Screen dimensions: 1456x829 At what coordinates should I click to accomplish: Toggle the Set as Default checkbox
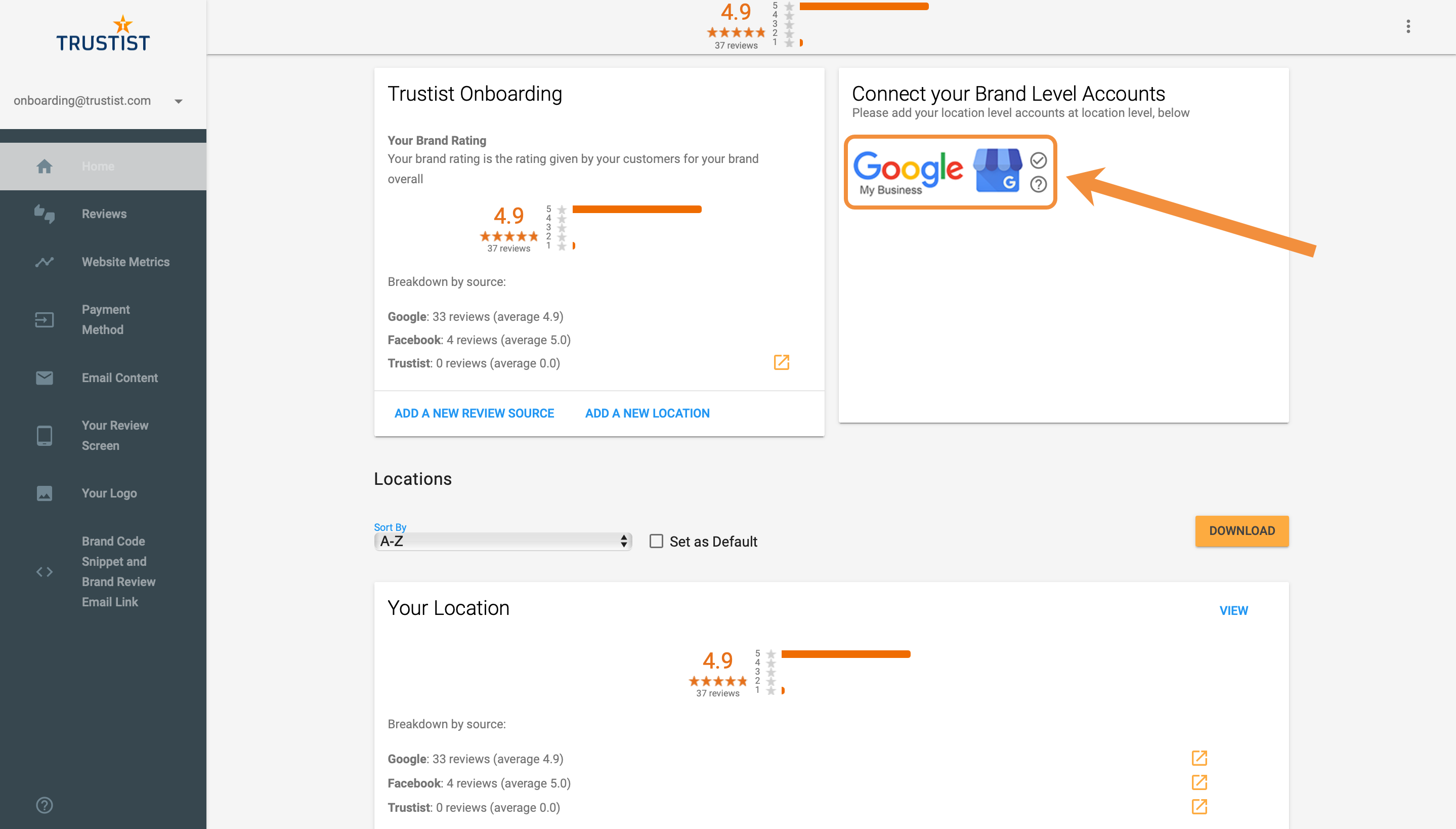point(656,541)
